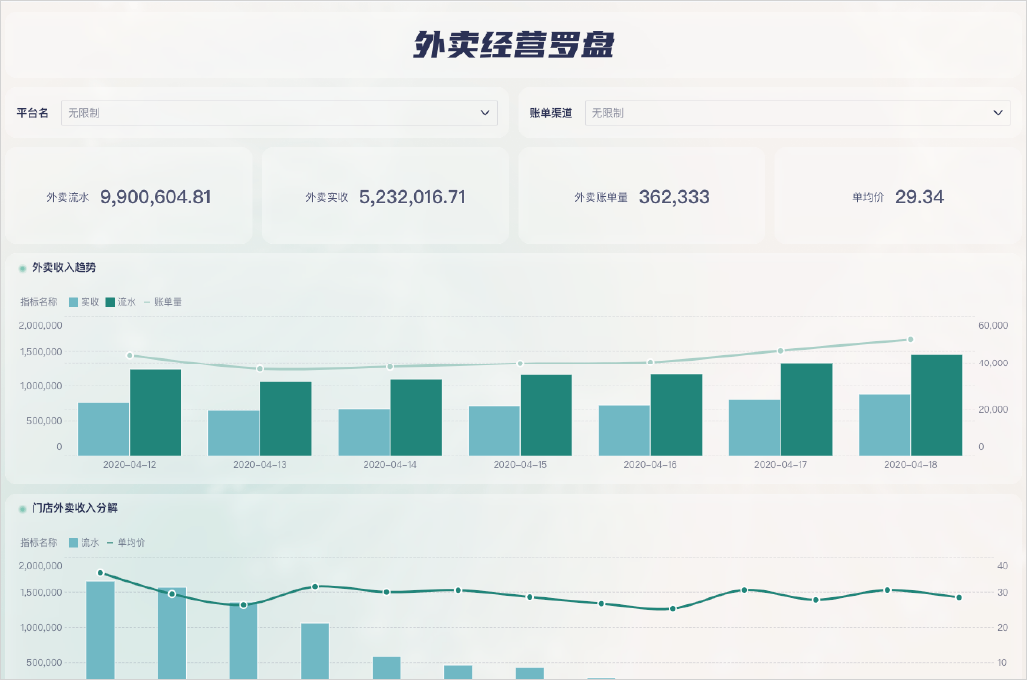Click first 单均价 line point in store chart

(100, 573)
